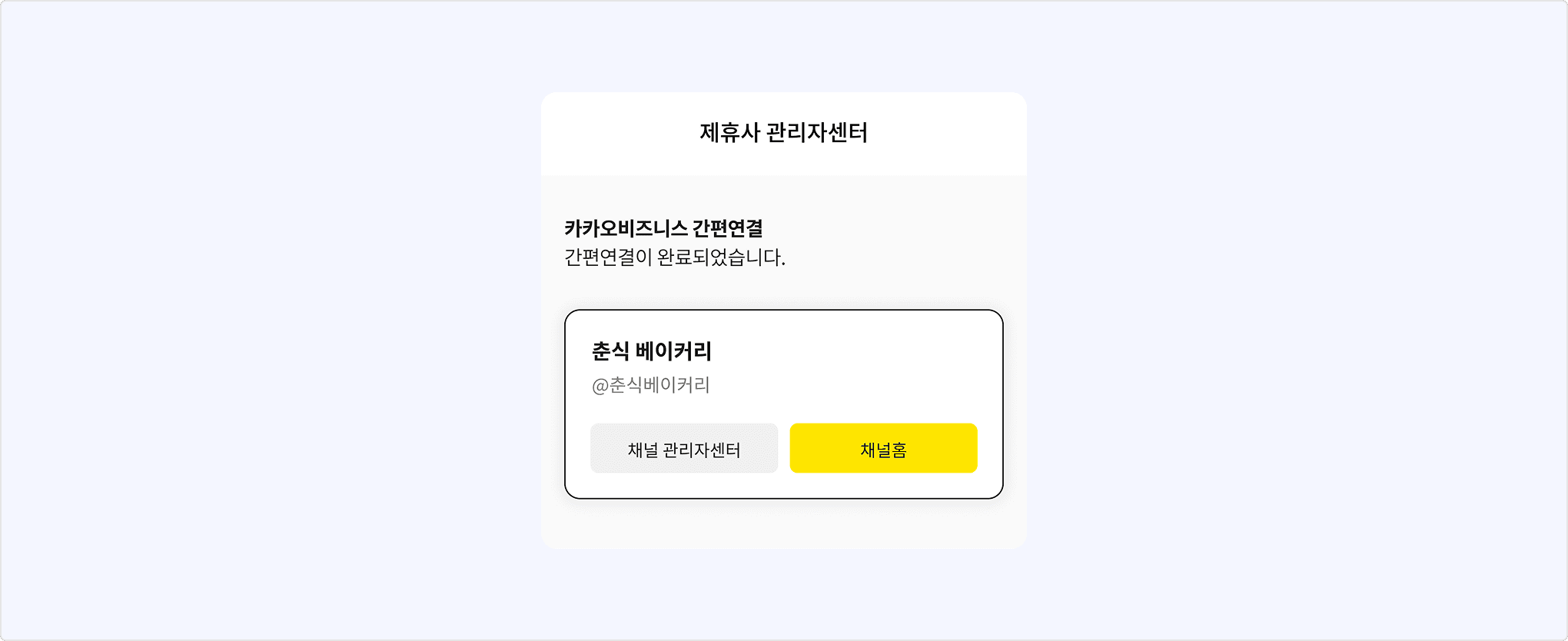Open 채널홈 with the yellow button
Image resolution: width=1568 pixels, height=641 pixels.
click(x=883, y=449)
